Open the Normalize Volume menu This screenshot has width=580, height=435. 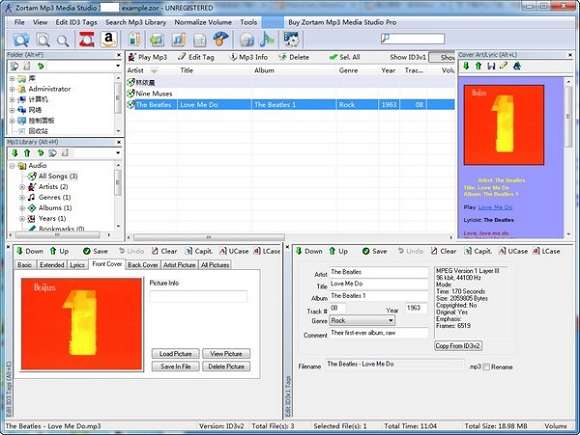coord(203,22)
